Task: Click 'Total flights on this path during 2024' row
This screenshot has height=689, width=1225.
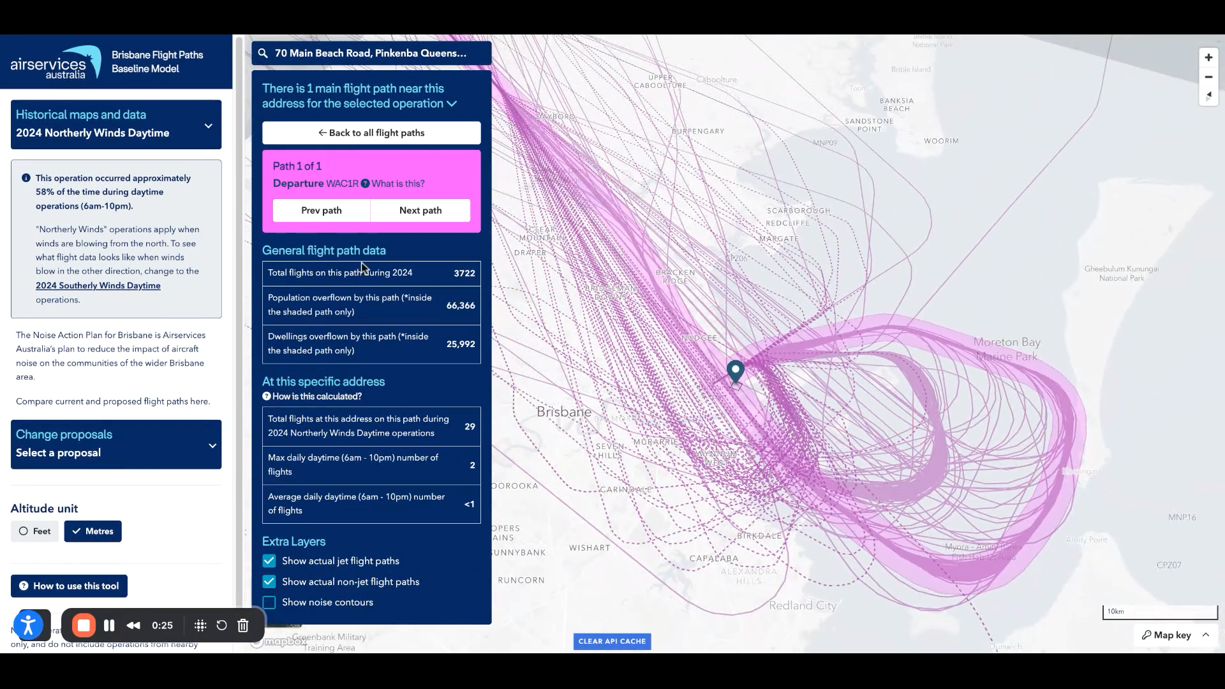Action: pyautogui.click(x=371, y=274)
